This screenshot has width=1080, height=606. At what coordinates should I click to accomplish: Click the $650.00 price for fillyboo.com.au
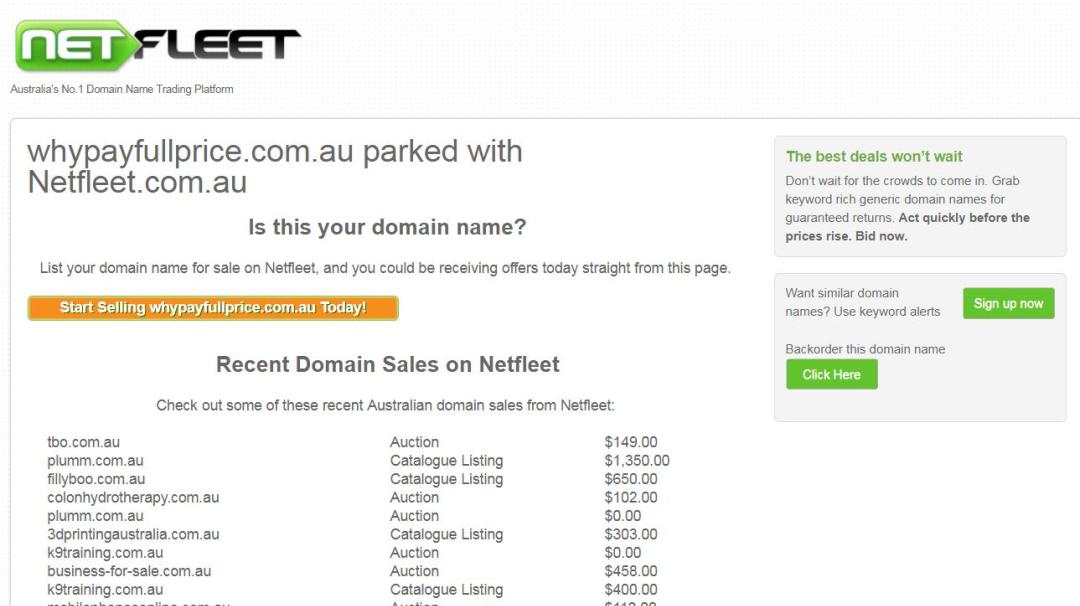pyautogui.click(x=631, y=479)
